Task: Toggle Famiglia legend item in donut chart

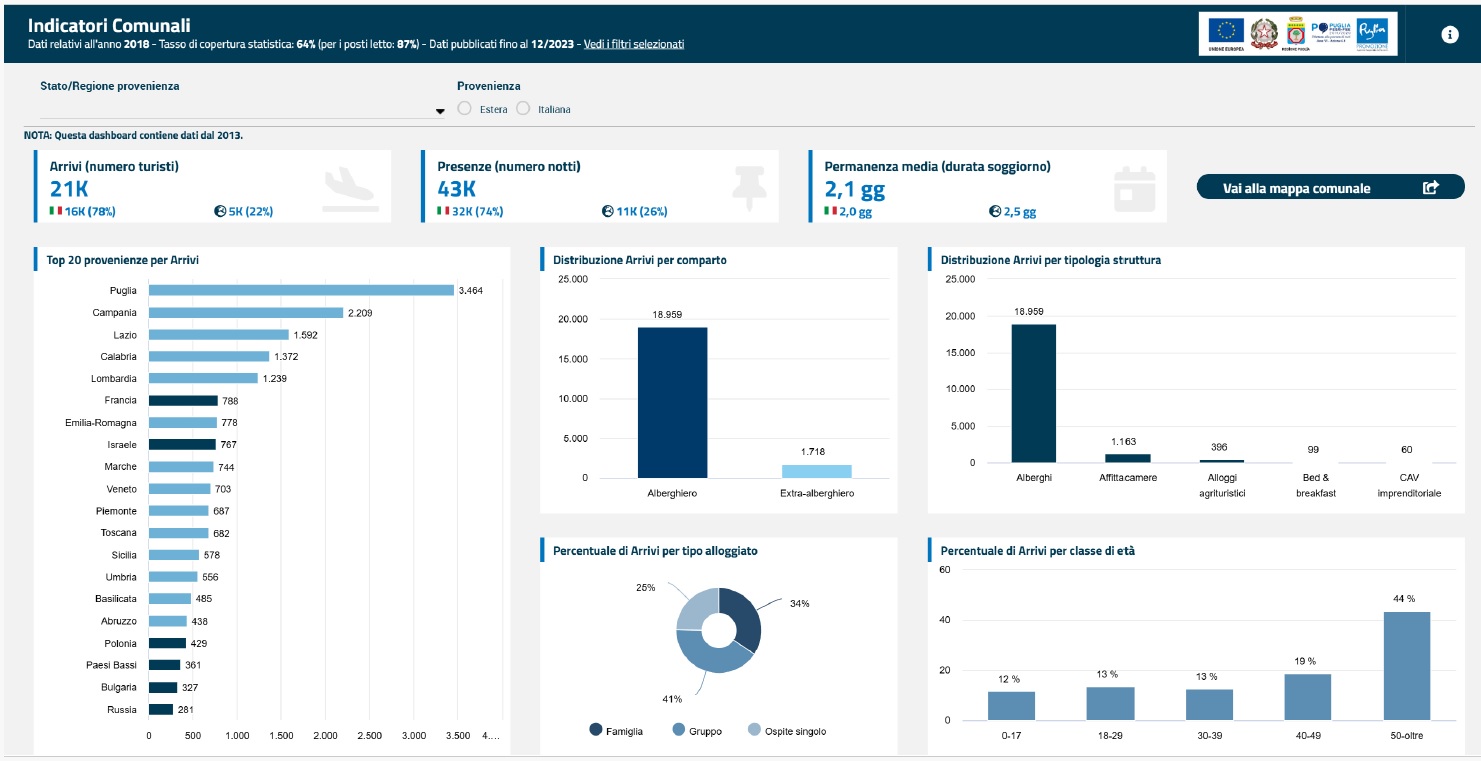Action: [617, 731]
